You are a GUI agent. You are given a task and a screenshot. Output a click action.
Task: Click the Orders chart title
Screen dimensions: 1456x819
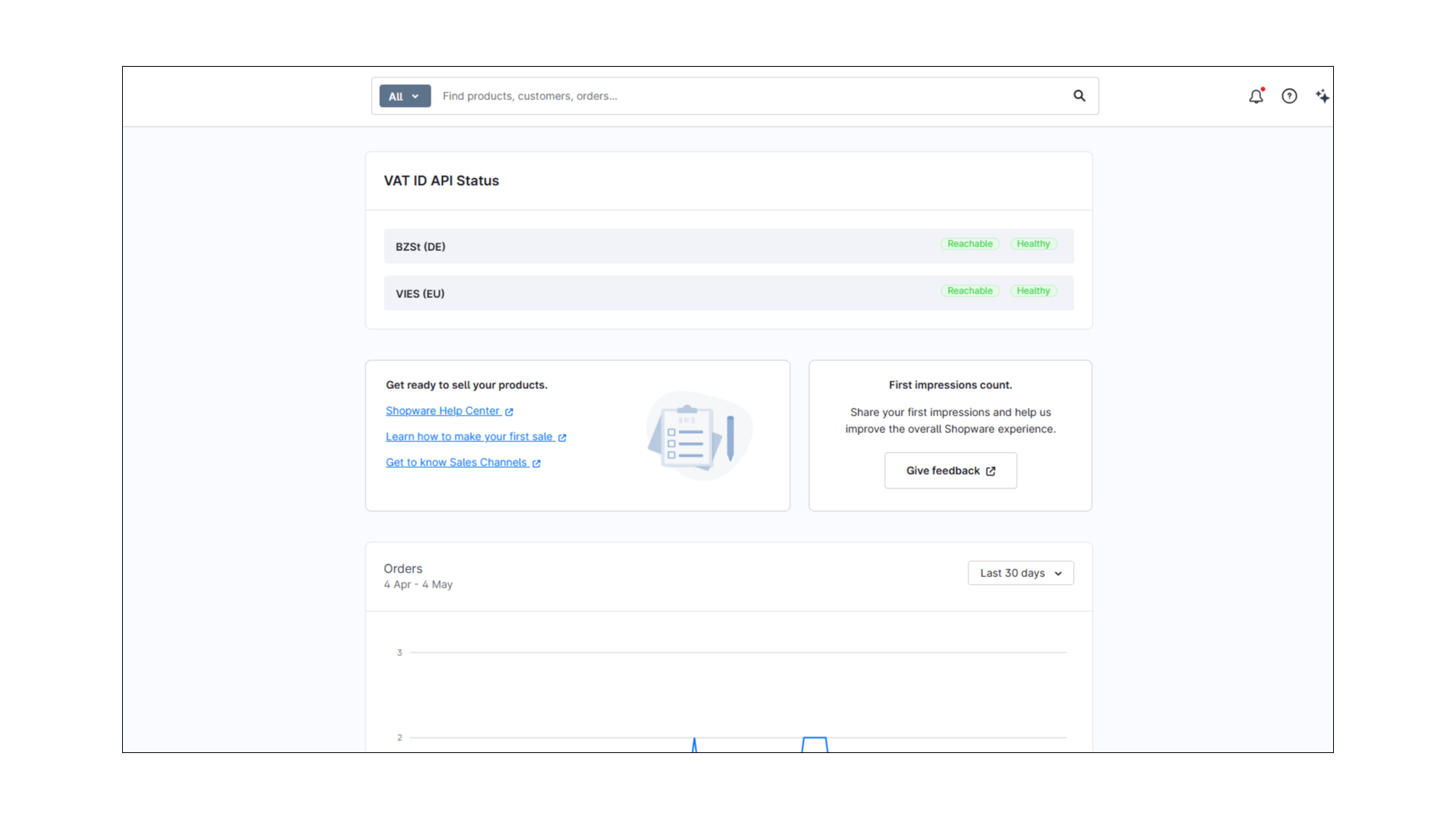tap(403, 569)
